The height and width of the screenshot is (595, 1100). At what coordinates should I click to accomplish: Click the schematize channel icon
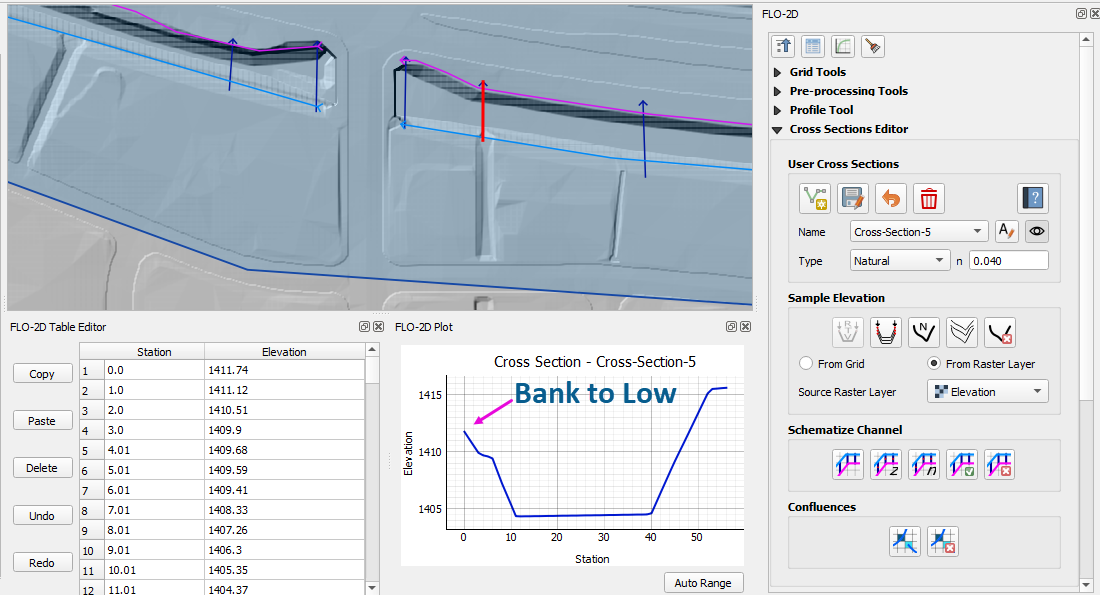point(848,464)
